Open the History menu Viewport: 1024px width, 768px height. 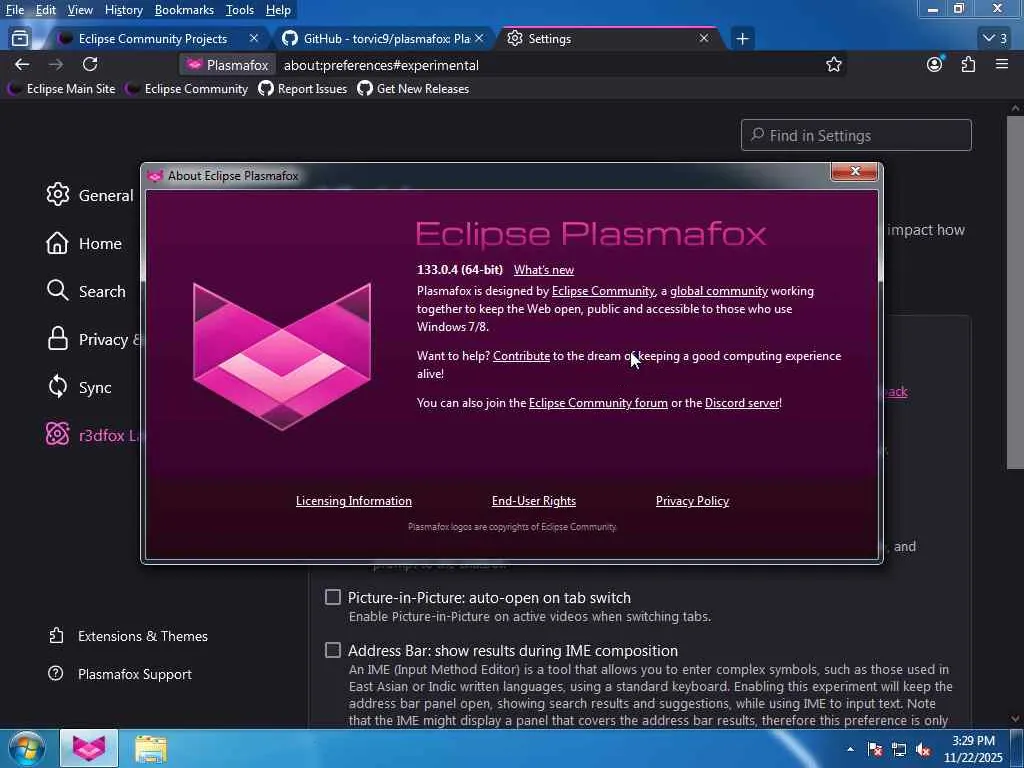[123, 10]
